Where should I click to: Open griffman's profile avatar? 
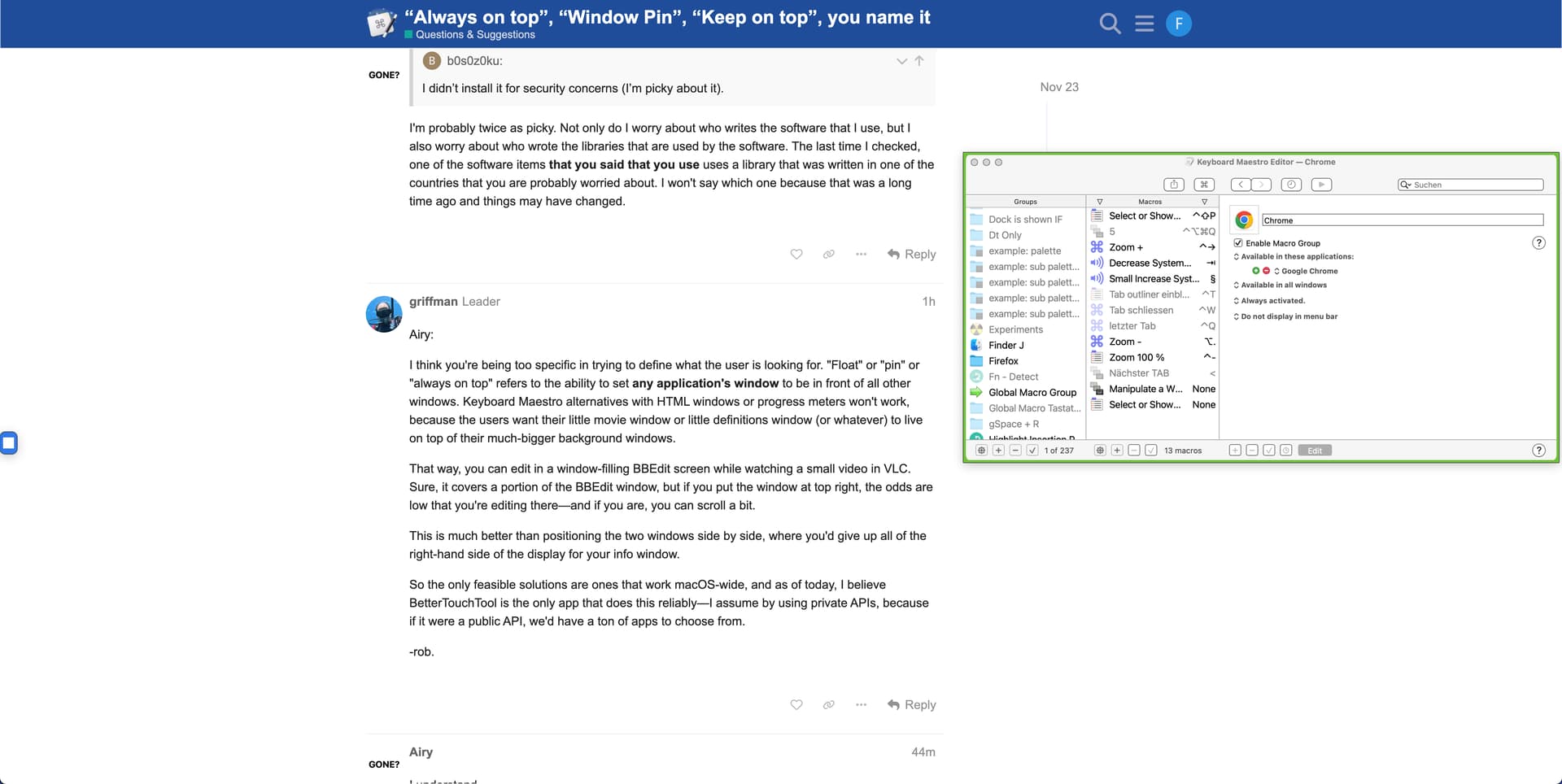(x=384, y=314)
